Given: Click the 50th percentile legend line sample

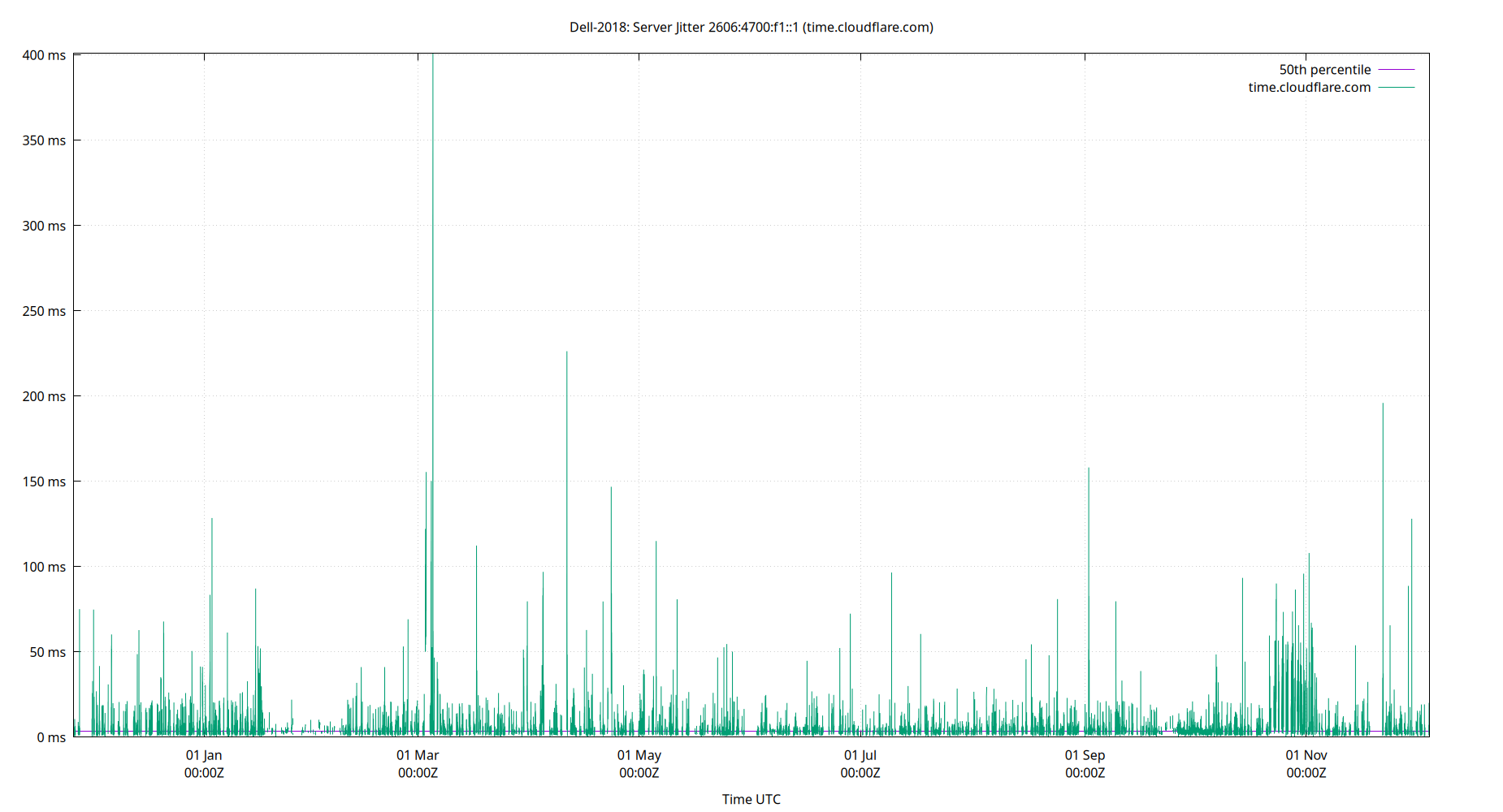Looking at the screenshot, I should [1396, 69].
